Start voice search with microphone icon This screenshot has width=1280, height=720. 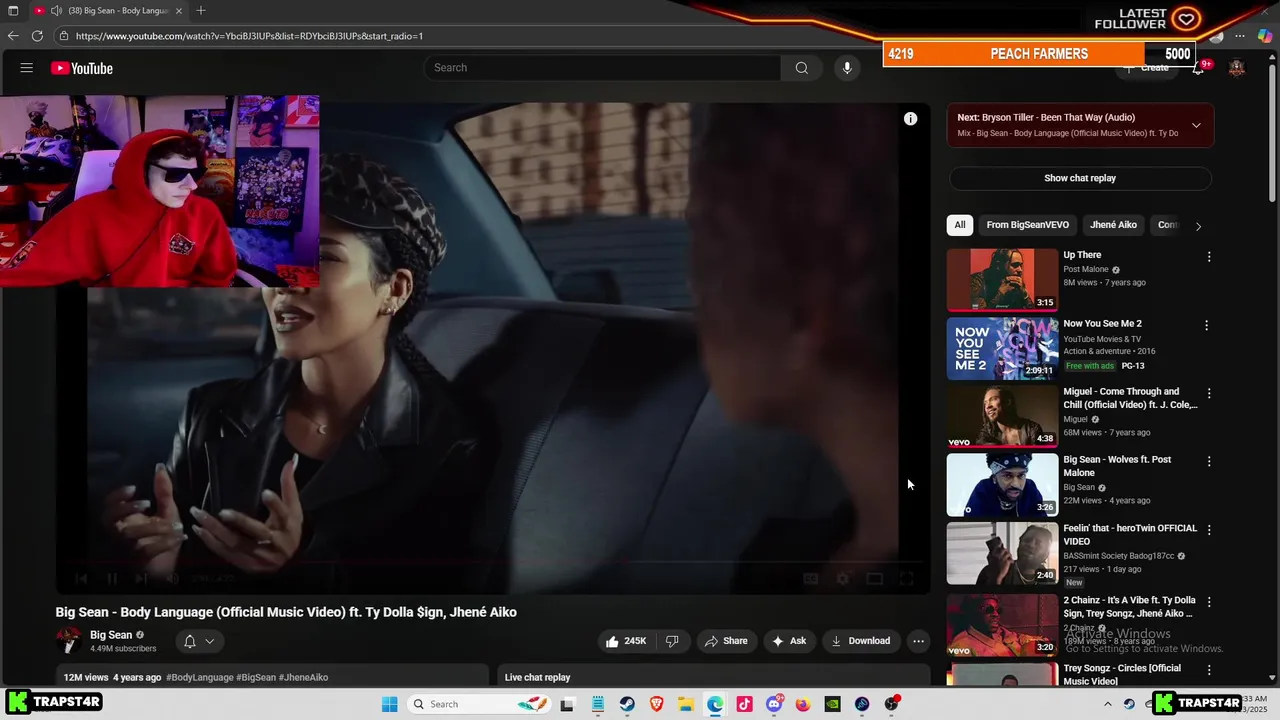tap(847, 68)
